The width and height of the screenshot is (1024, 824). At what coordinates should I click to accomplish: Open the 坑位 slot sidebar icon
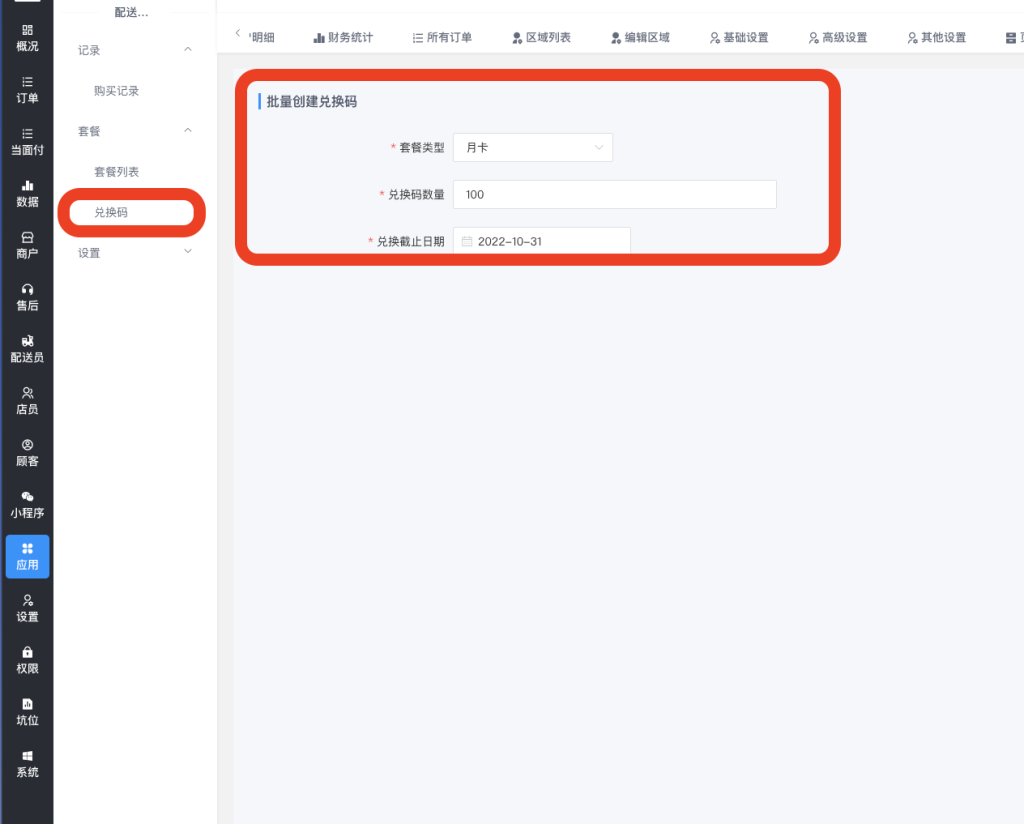(x=27, y=712)
